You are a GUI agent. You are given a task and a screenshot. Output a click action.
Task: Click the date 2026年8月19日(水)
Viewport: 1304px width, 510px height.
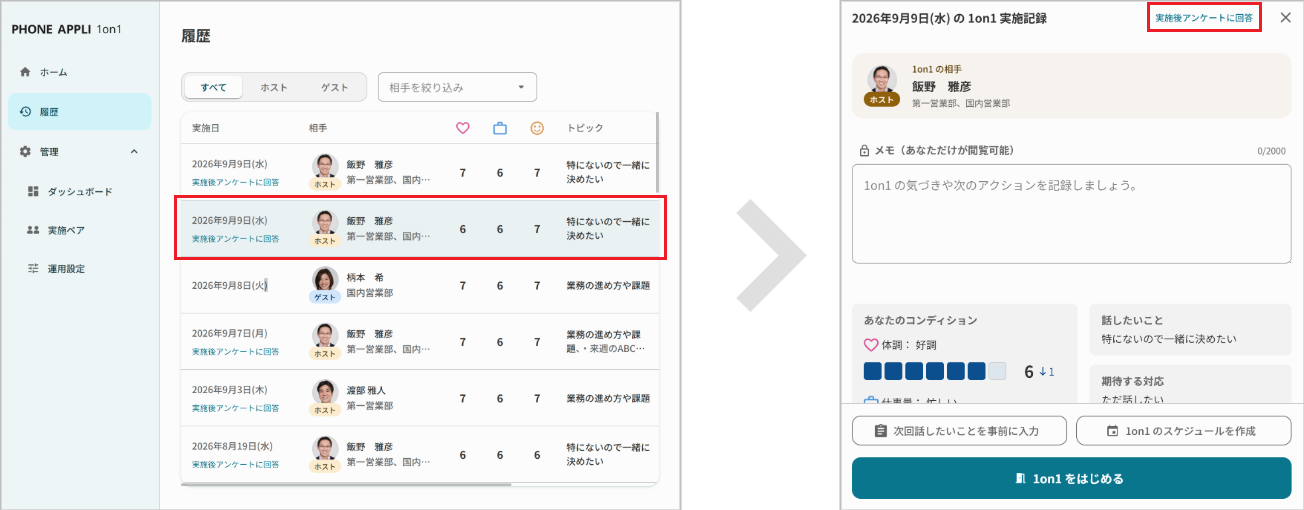tap(232, 447)
